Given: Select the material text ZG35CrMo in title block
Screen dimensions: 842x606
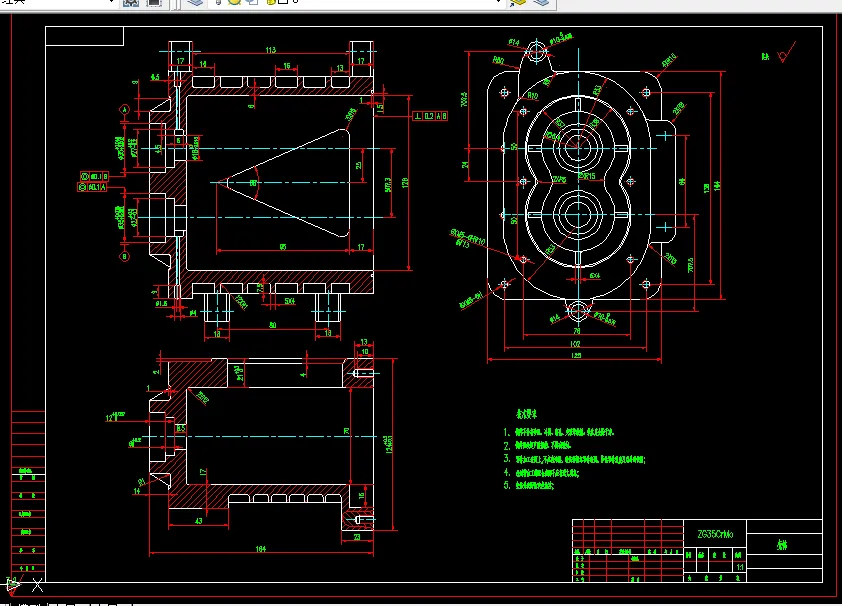Looking at the screenshot, I should [x=715, y=534].
